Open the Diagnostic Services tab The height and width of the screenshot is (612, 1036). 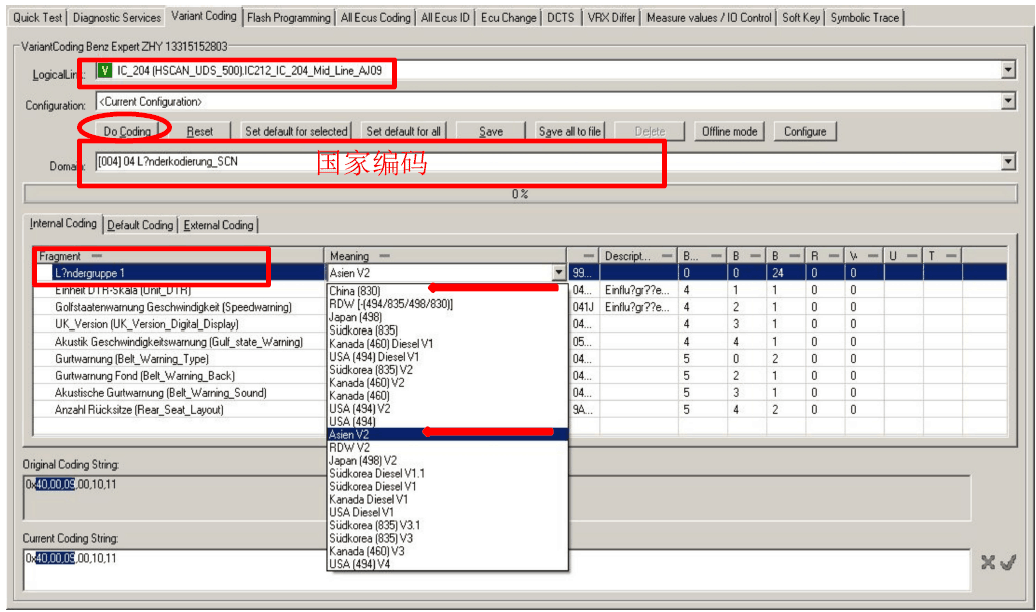(116, 17)
